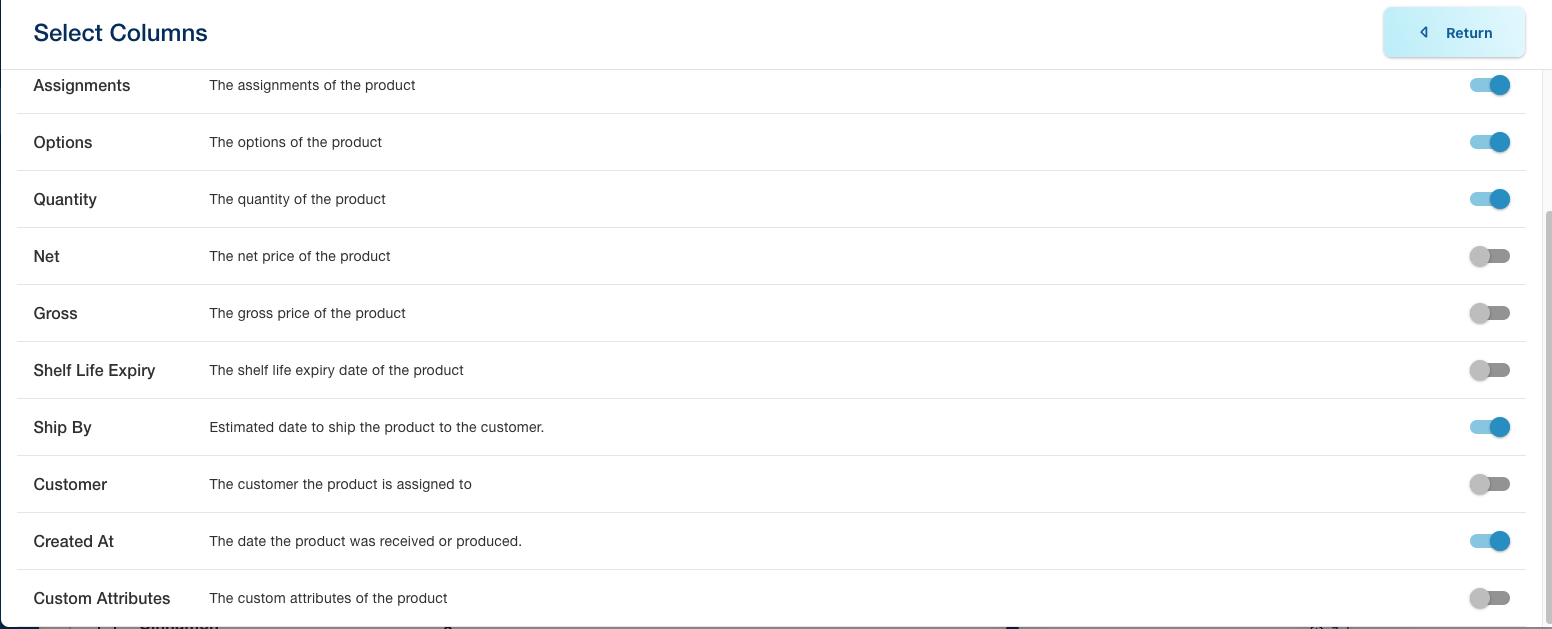Disable the Assignments column toggle

point(1489,86)
